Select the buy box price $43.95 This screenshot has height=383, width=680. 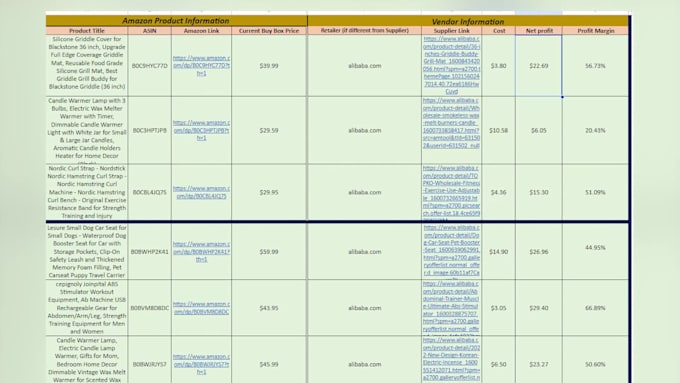[269, 308]
